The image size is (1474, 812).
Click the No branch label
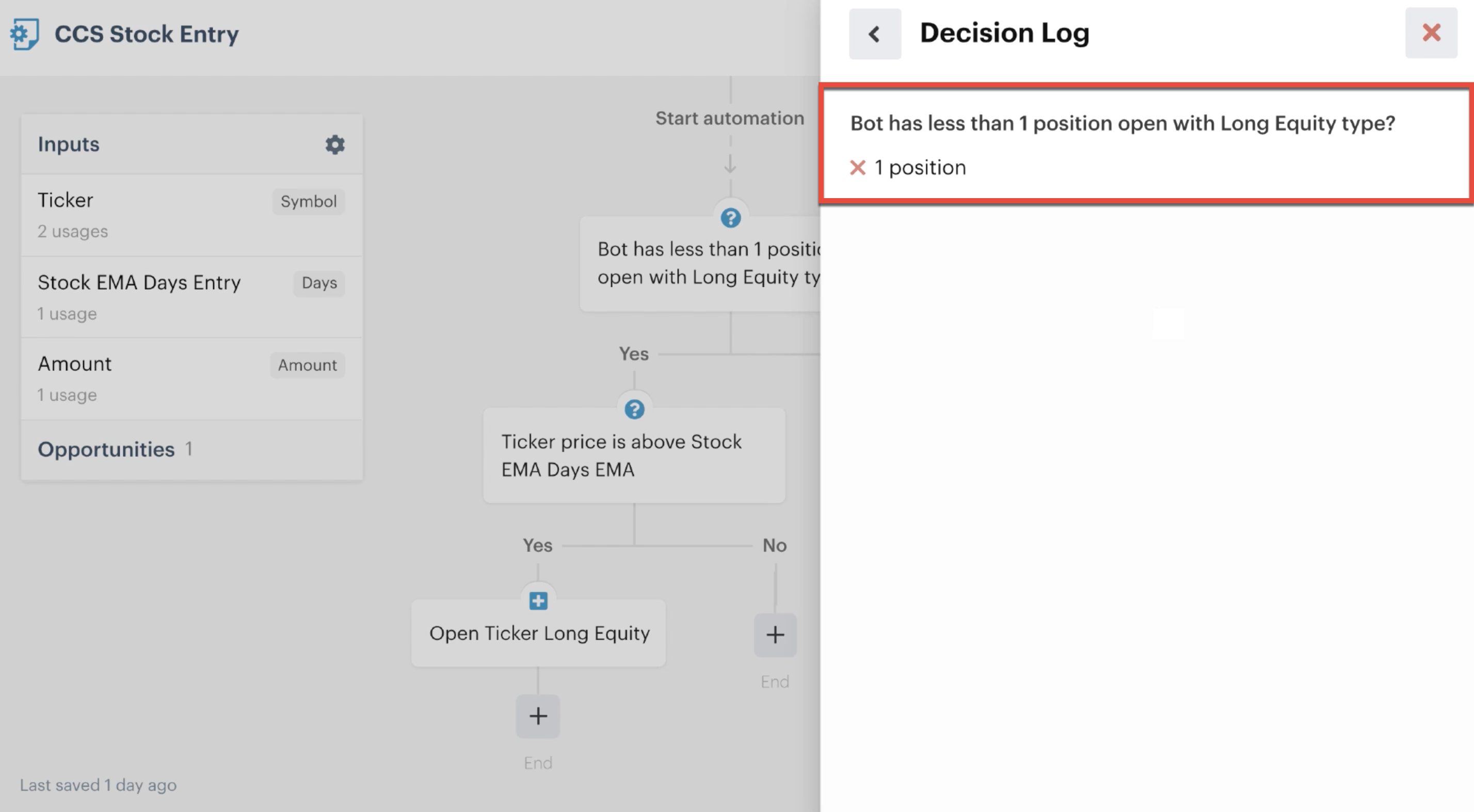click(x=775, y=545)
